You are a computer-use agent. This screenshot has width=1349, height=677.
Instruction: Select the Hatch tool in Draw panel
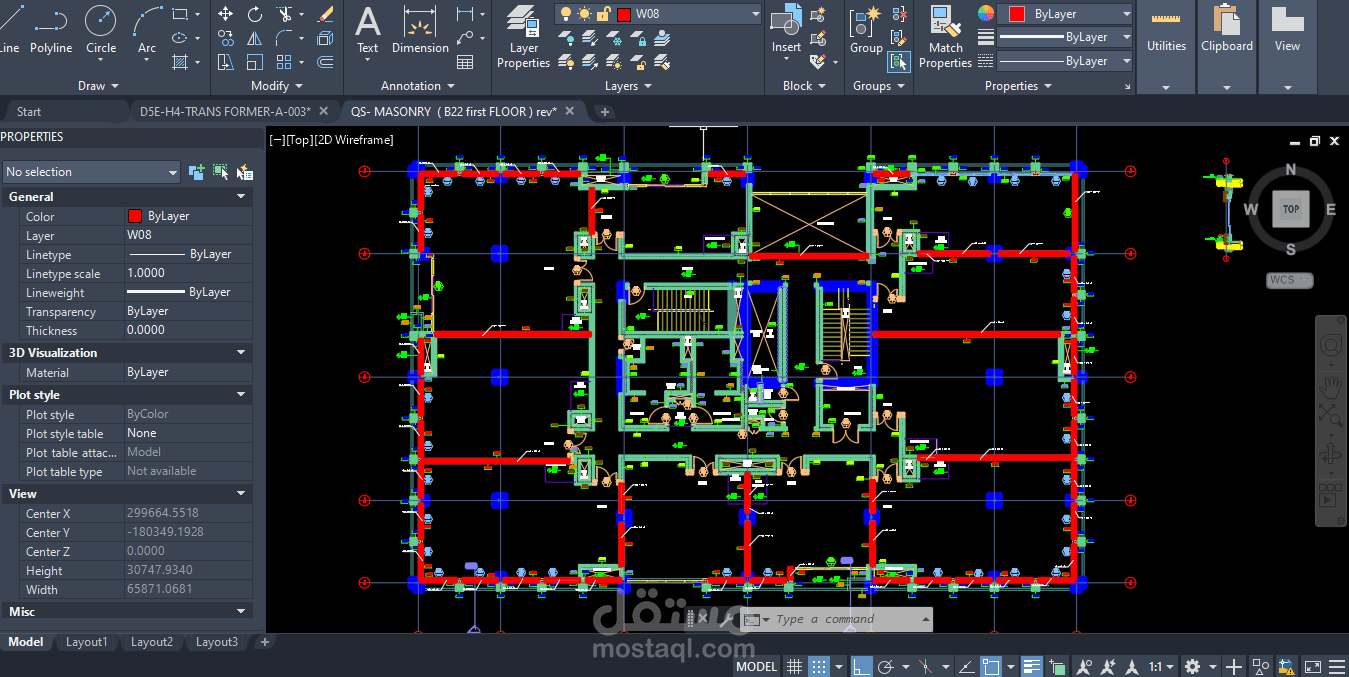[x=180, y=62]
